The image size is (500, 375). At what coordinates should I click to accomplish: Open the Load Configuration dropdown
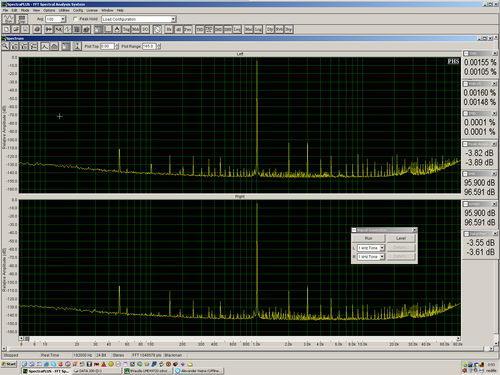pos(173,19)
